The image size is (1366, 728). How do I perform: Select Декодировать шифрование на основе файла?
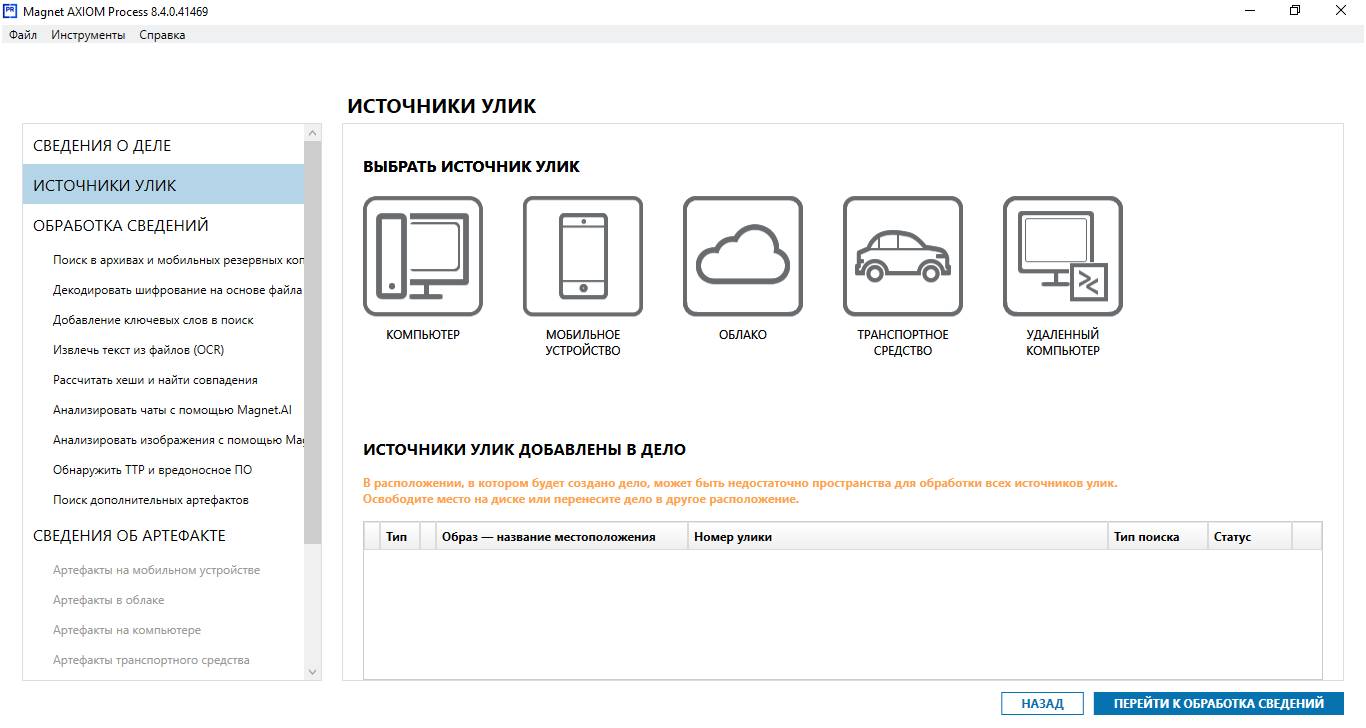coord(178,290)
